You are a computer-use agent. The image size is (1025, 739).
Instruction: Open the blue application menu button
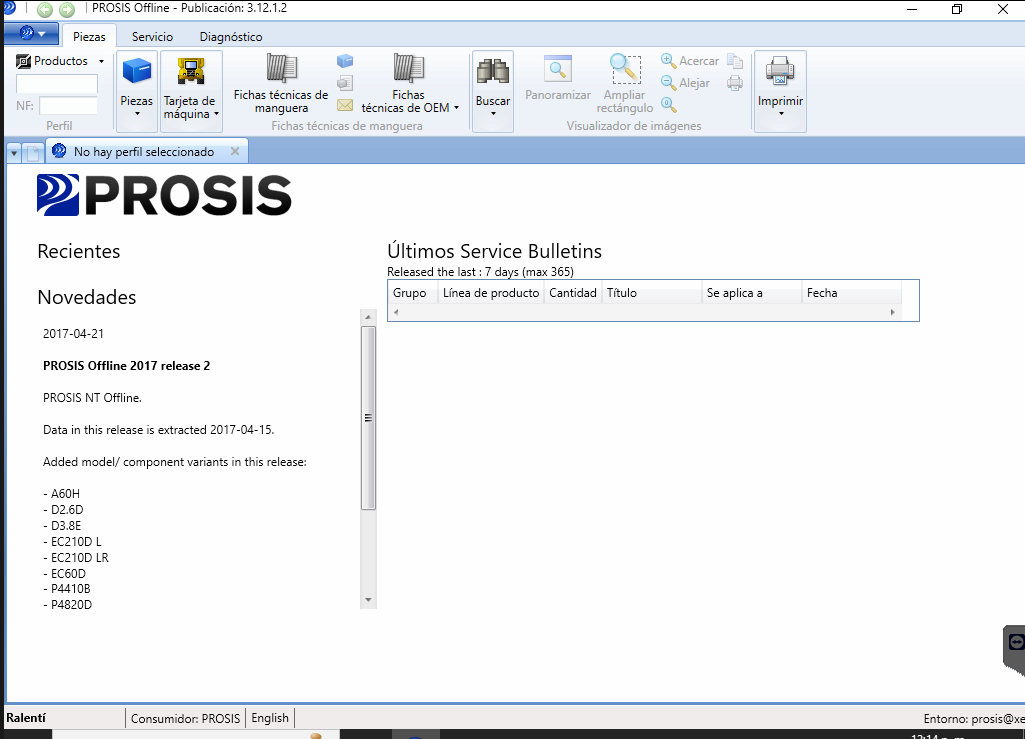tap(31, 34)
